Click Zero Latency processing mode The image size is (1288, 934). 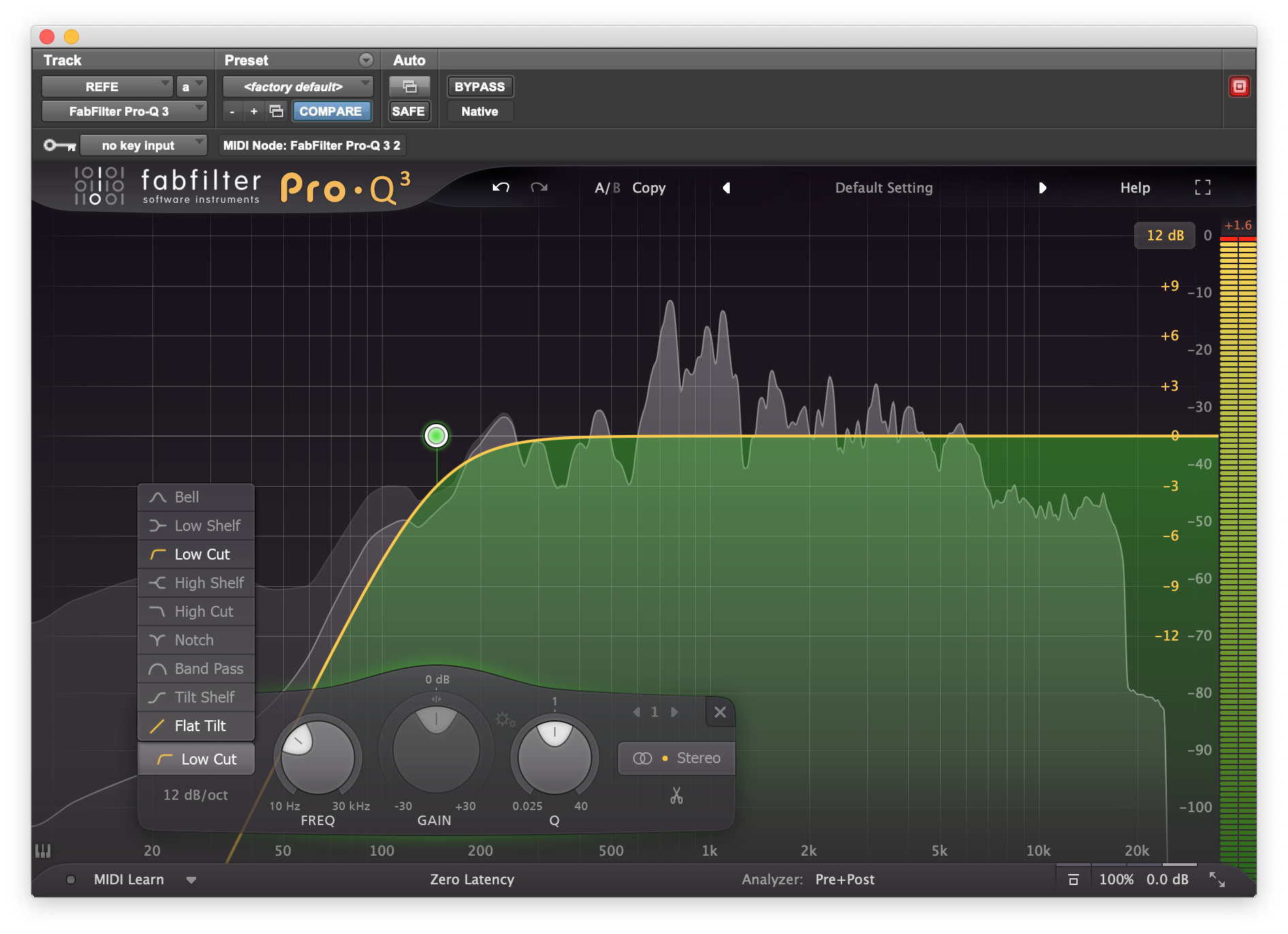click(x=472, y=880)
